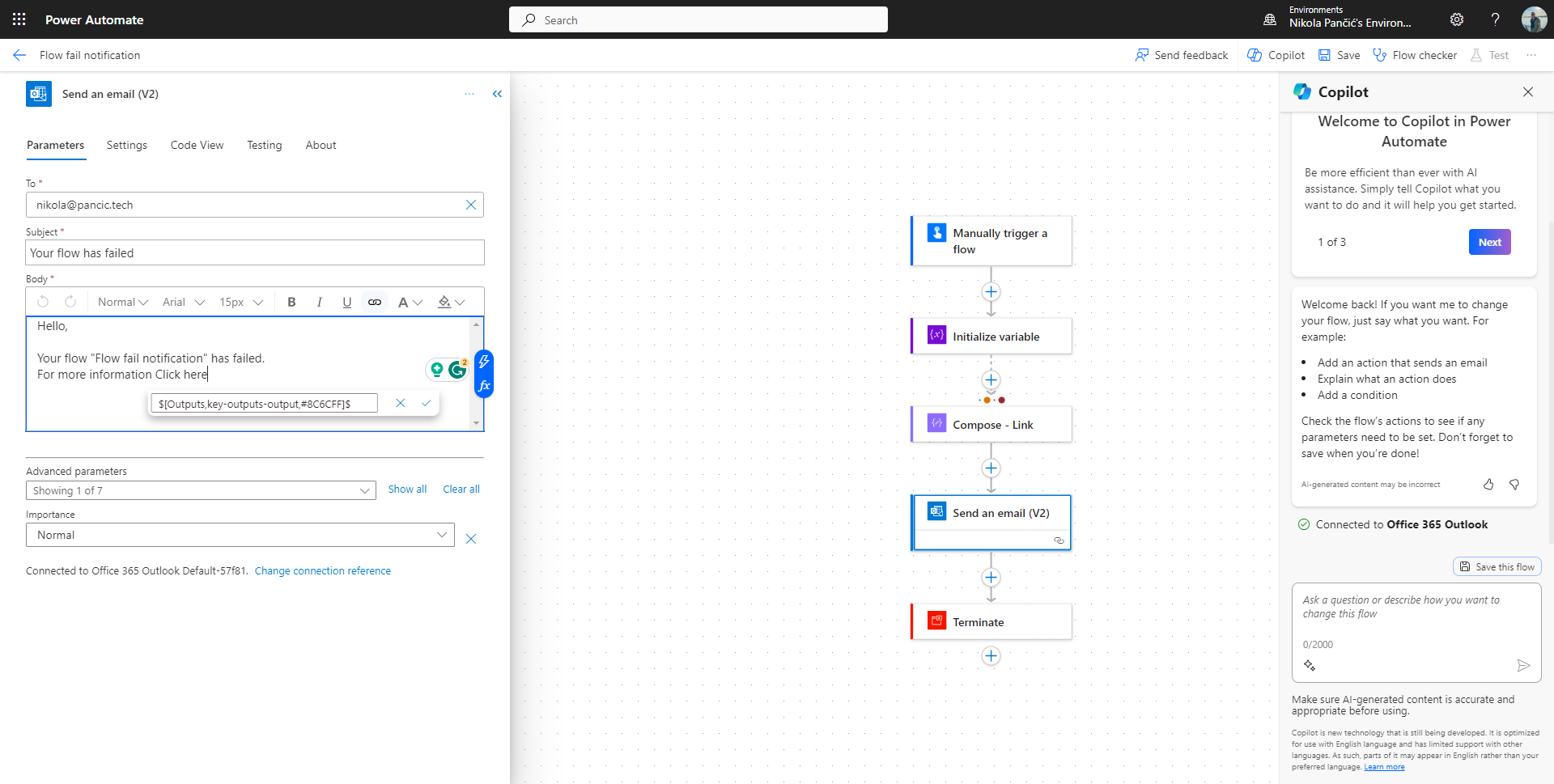Viewport: 1554px width, 784px height.
Task: Click the Flow checker icon
Action: point(1381,54)
